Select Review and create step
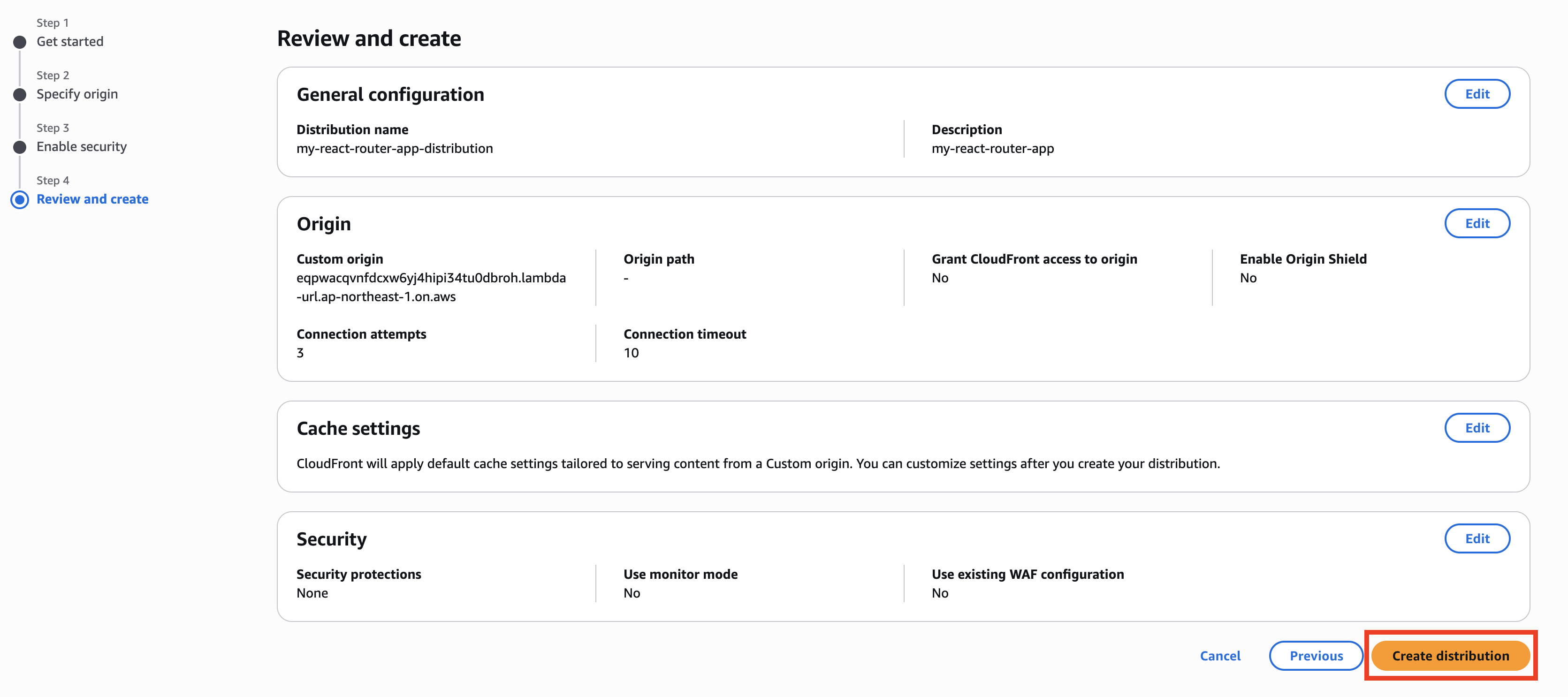Image resolution: width=1568 pixels, height=697 pixels. click(x=92, y=199)
